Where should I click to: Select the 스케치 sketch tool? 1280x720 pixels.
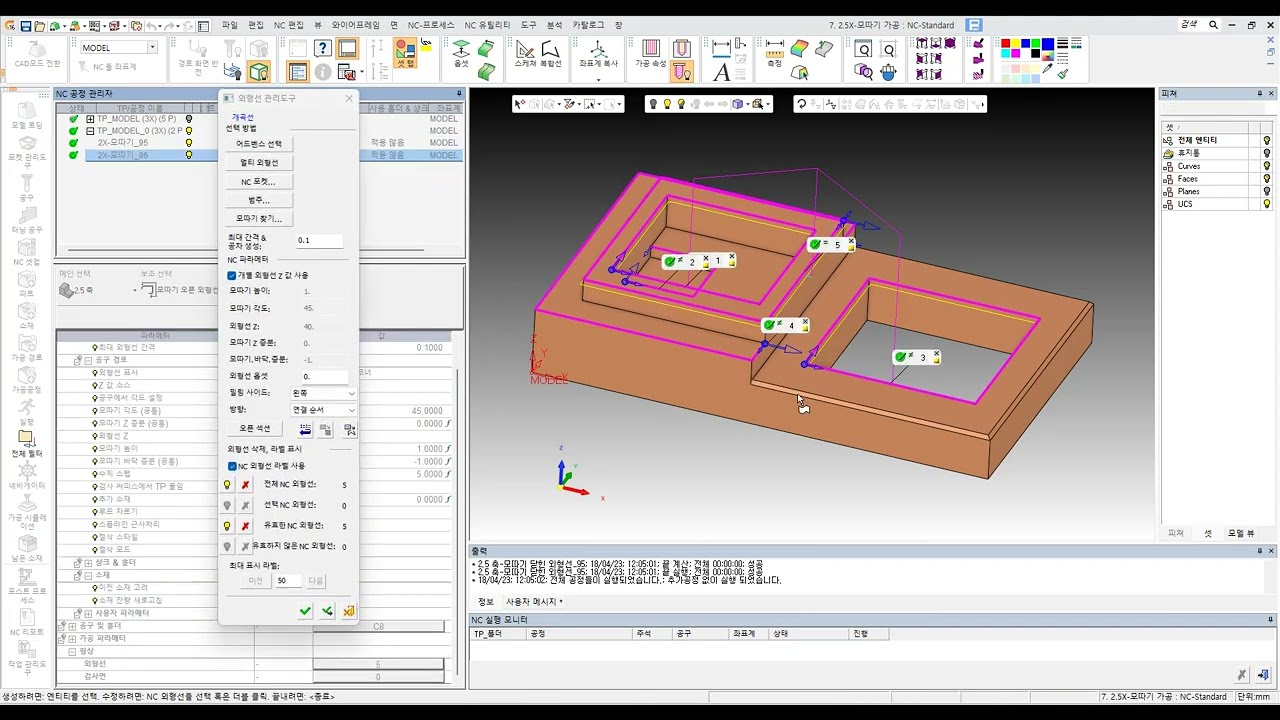(525, 54)
